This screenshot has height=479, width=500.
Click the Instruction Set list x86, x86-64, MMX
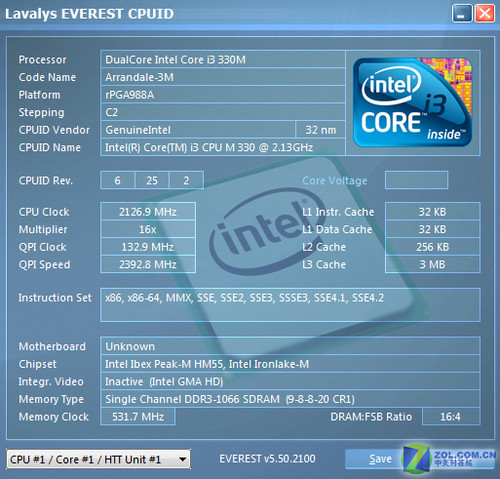coord(290,305)
